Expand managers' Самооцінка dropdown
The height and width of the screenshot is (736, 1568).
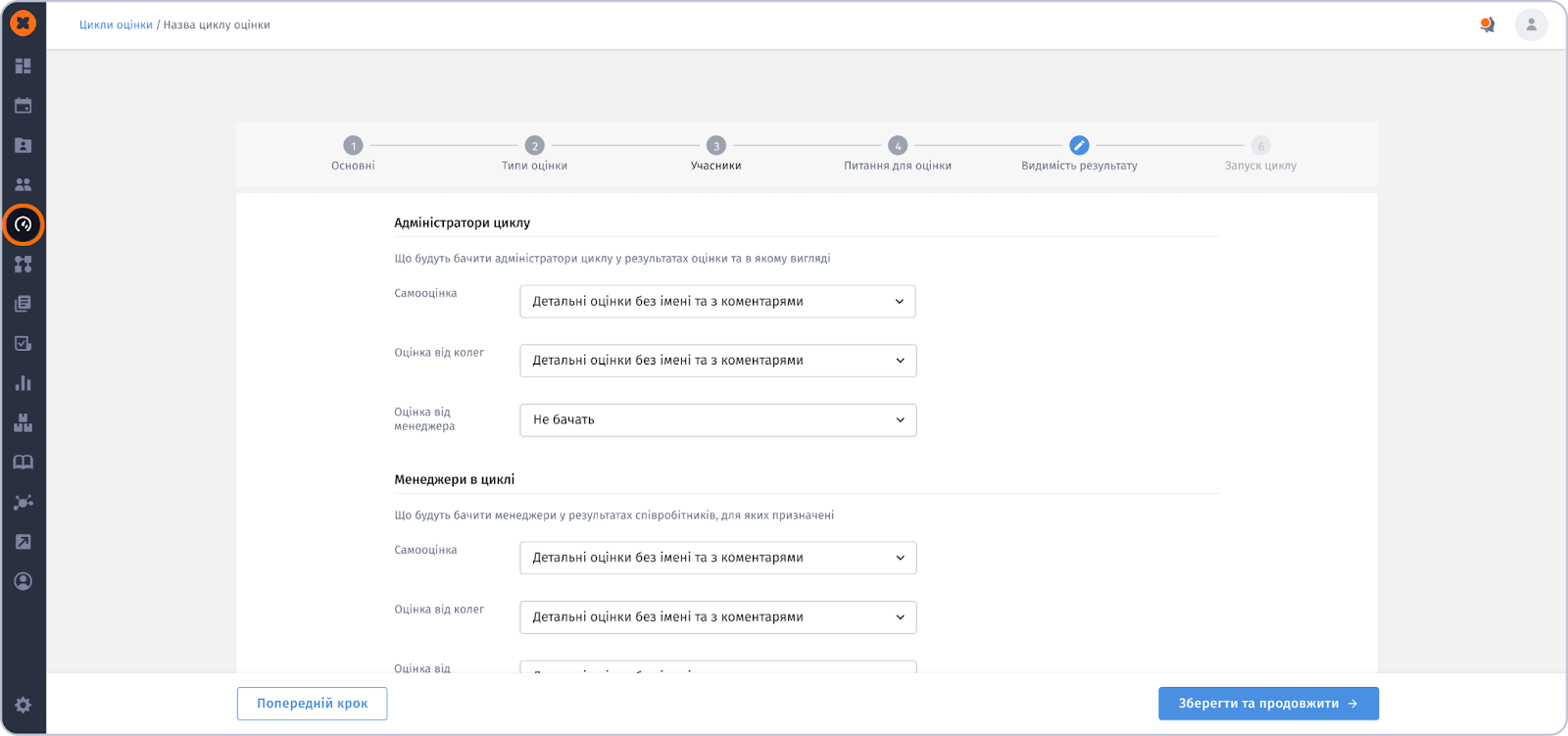(x=717, y=558)
